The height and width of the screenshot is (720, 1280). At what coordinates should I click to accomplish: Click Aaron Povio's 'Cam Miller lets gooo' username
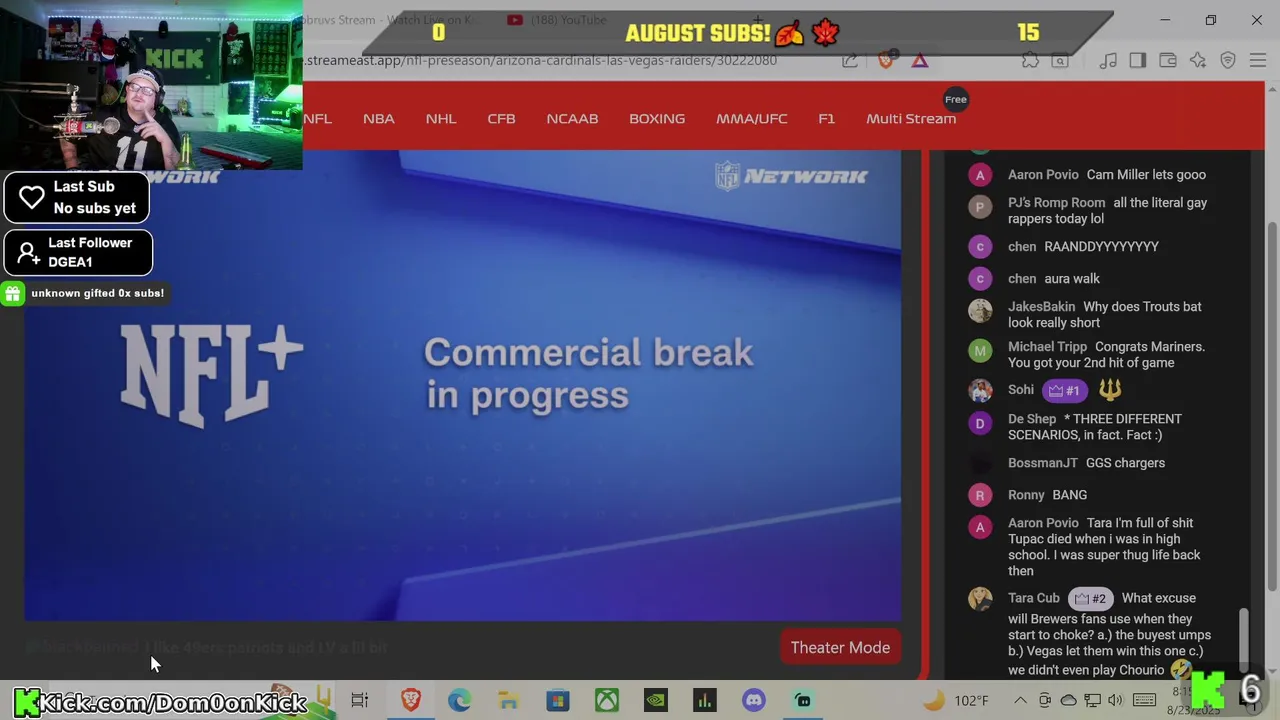coord(1043,174)
